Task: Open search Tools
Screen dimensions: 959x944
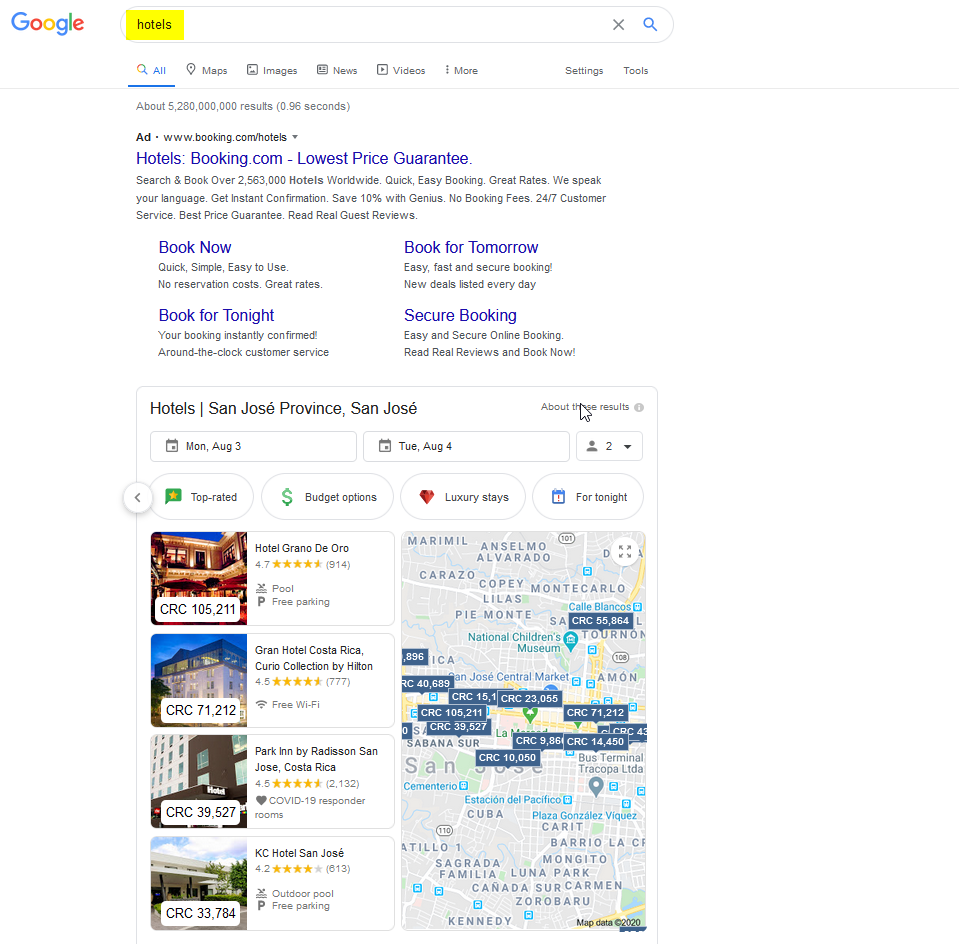Action: pos(635,70)
